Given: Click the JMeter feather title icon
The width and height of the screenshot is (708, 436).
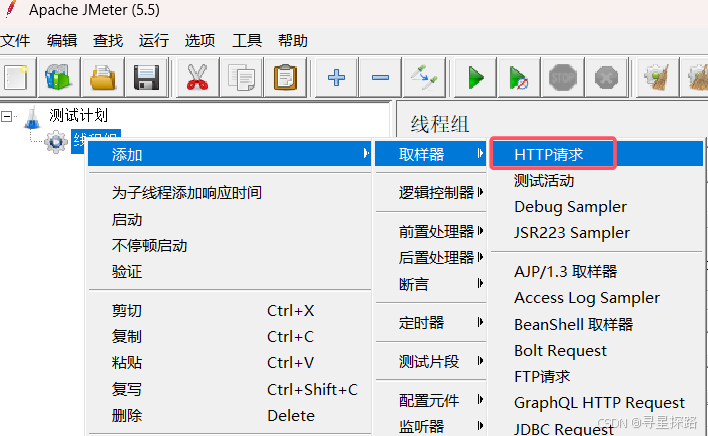Looking at the screenshot, I should pos(11,9).
